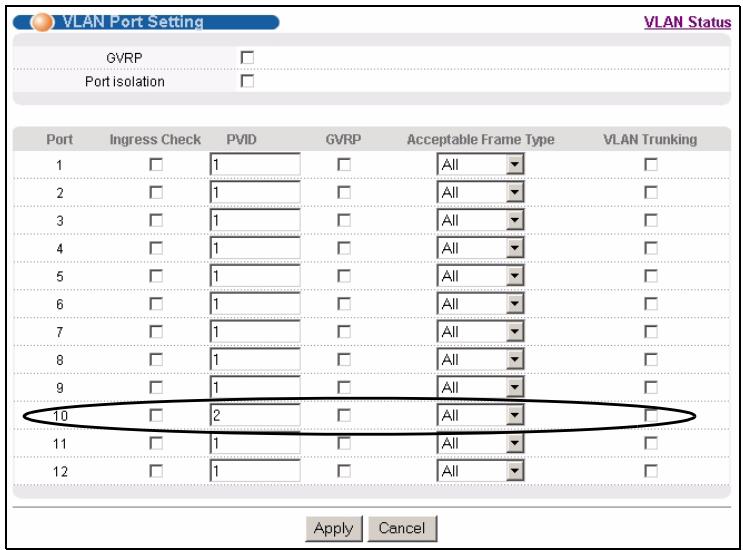
Task: Focus the PVID field for port 3
Action: pos(255,220)
